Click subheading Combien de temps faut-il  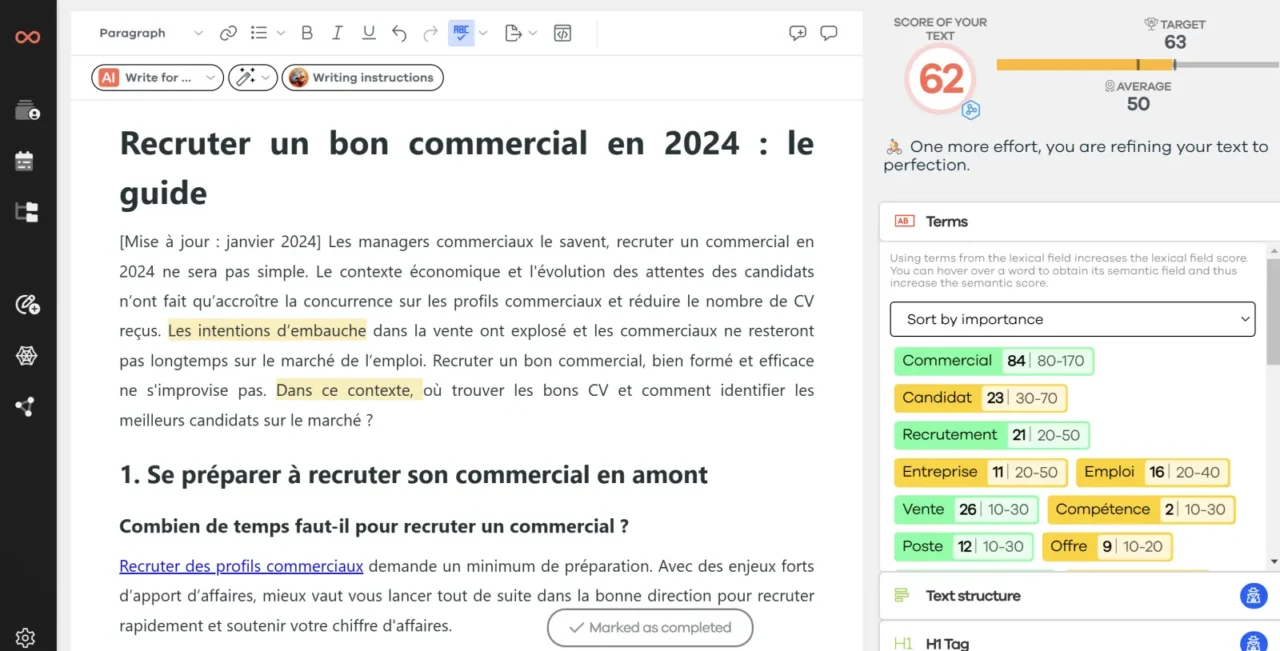tap(374, 526)
